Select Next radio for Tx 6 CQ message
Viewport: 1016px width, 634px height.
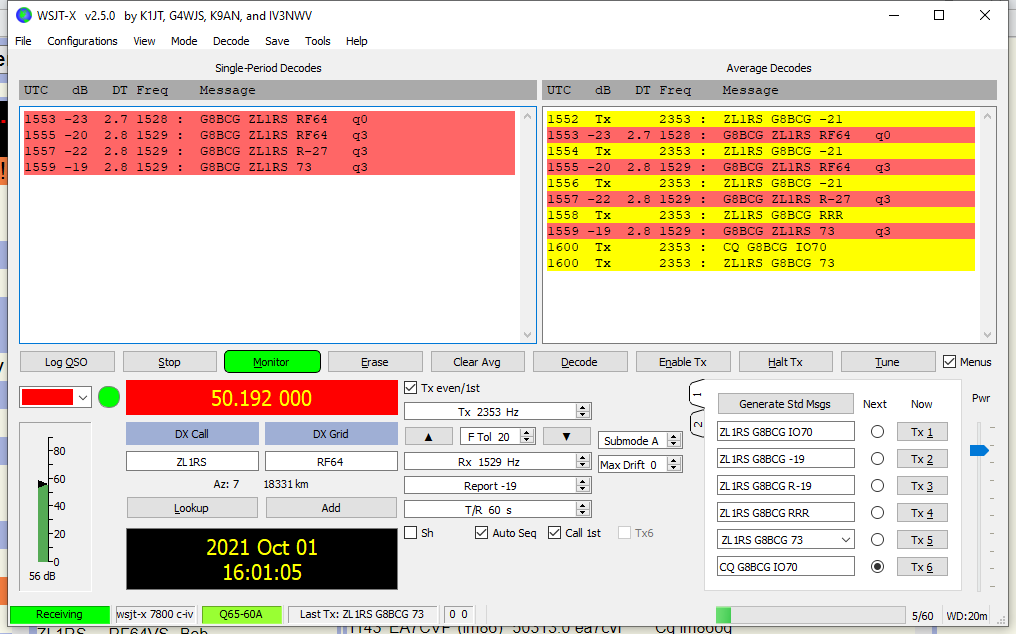[x=877, y=567]
